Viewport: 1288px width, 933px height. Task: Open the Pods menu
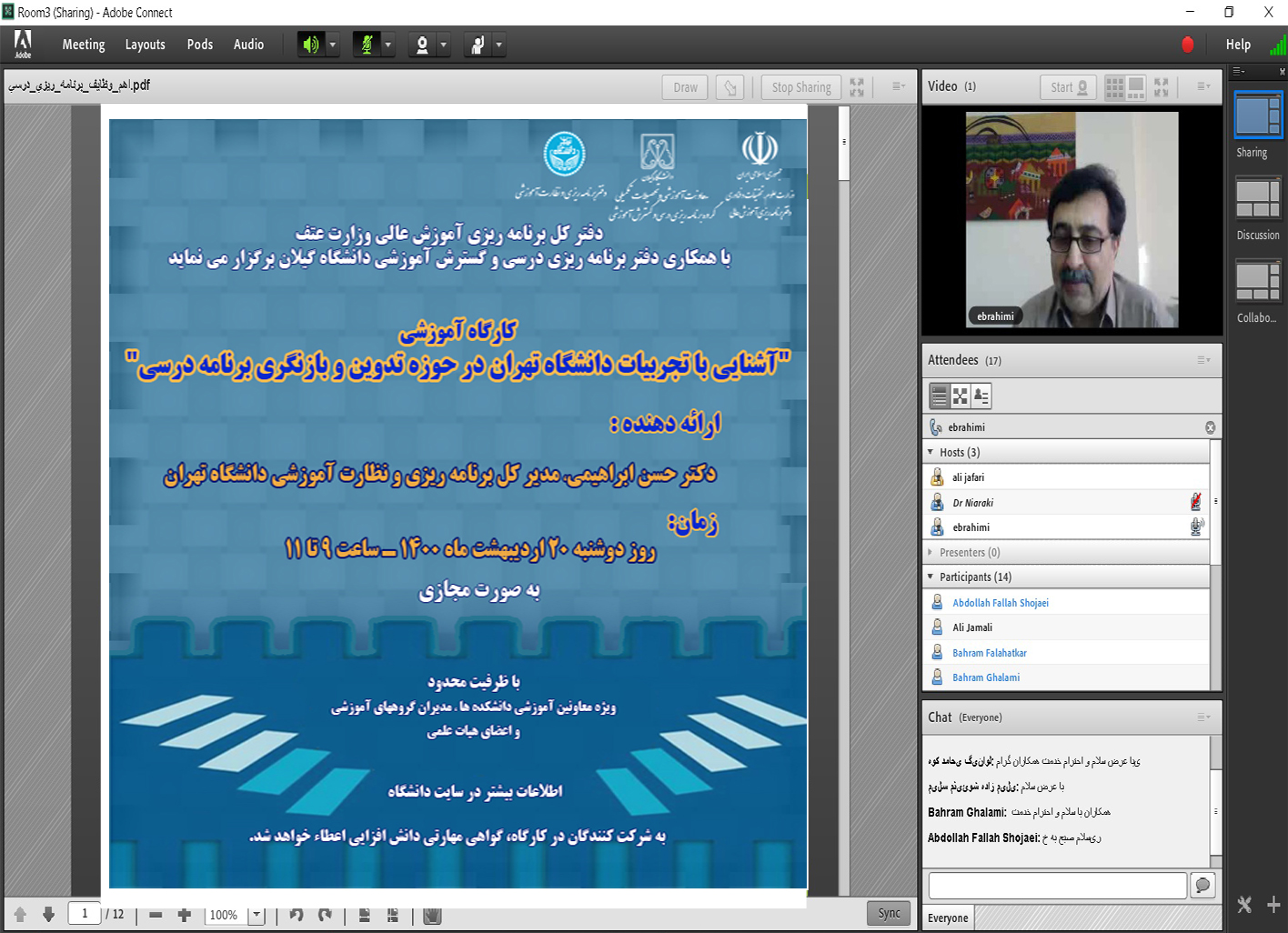199,45
